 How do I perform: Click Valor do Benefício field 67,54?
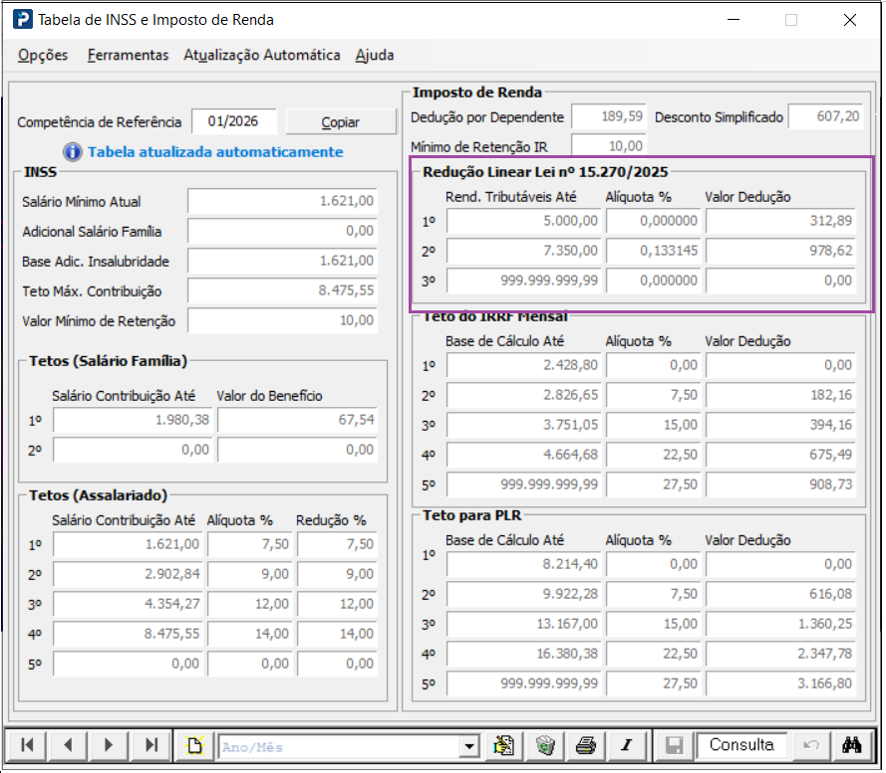[297, 420]
